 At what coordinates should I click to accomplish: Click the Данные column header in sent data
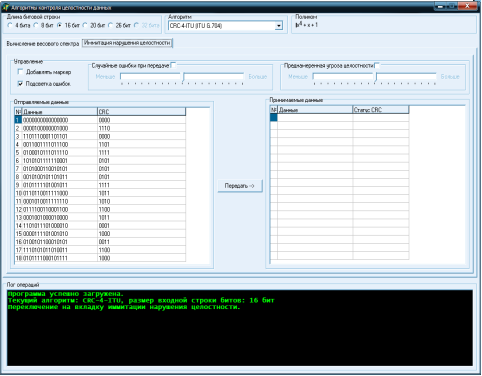pos(60,112)
